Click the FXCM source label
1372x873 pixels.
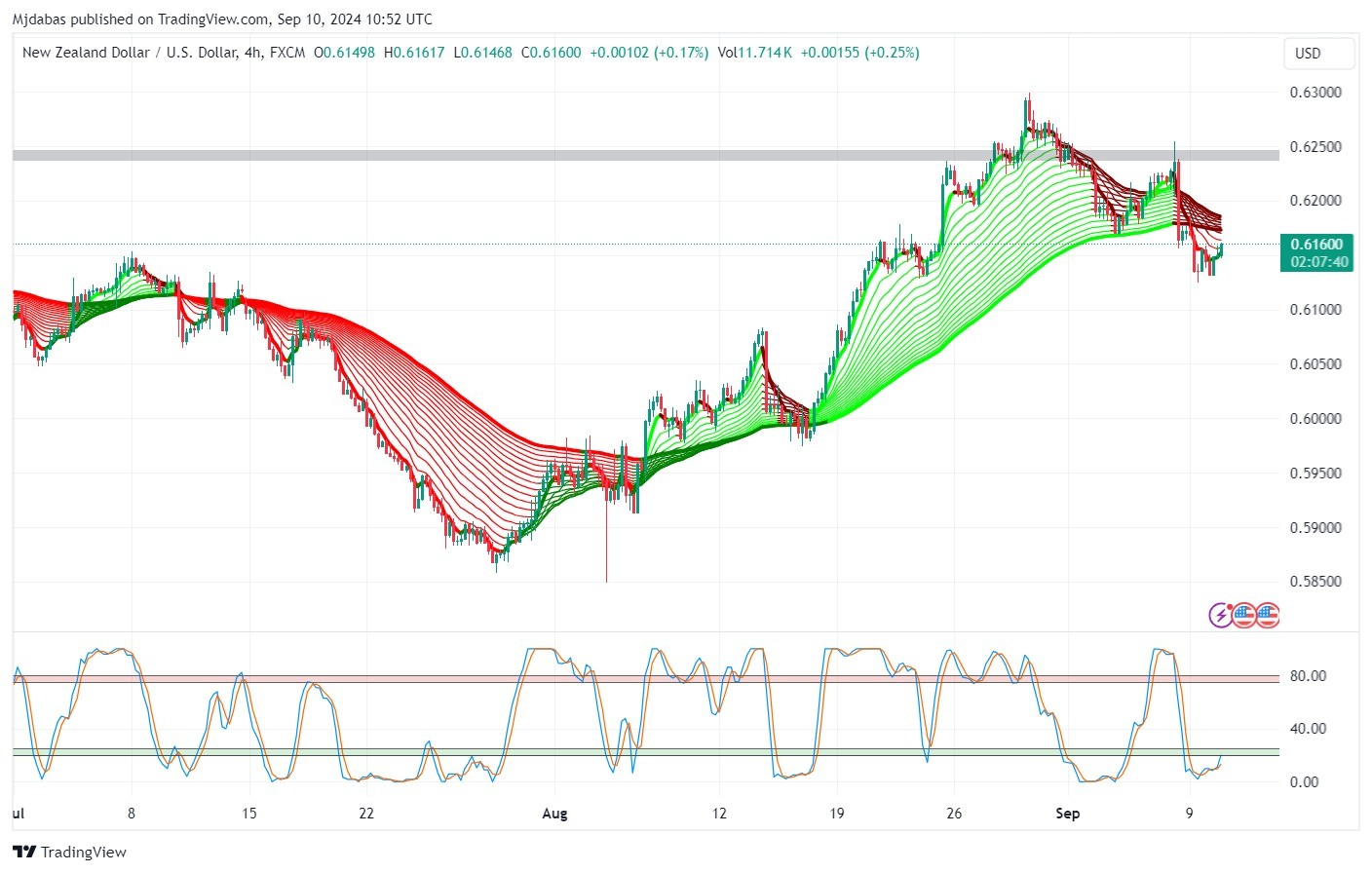[287, 53]
